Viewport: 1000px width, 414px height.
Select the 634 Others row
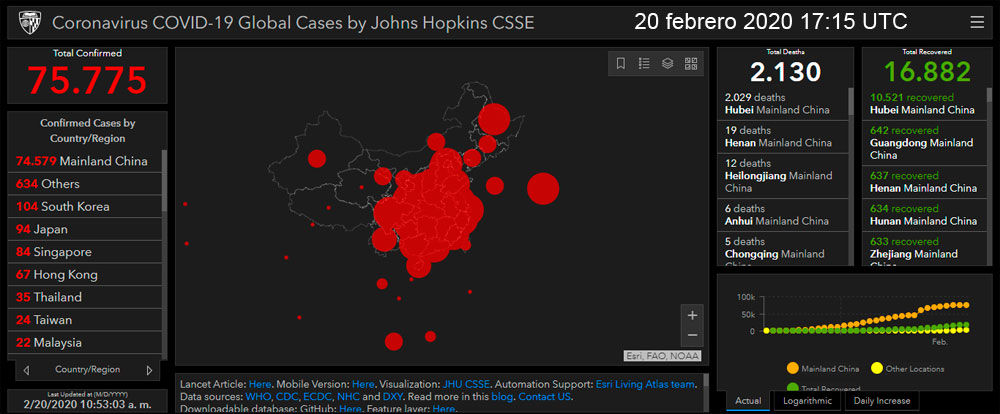(85, 184)
